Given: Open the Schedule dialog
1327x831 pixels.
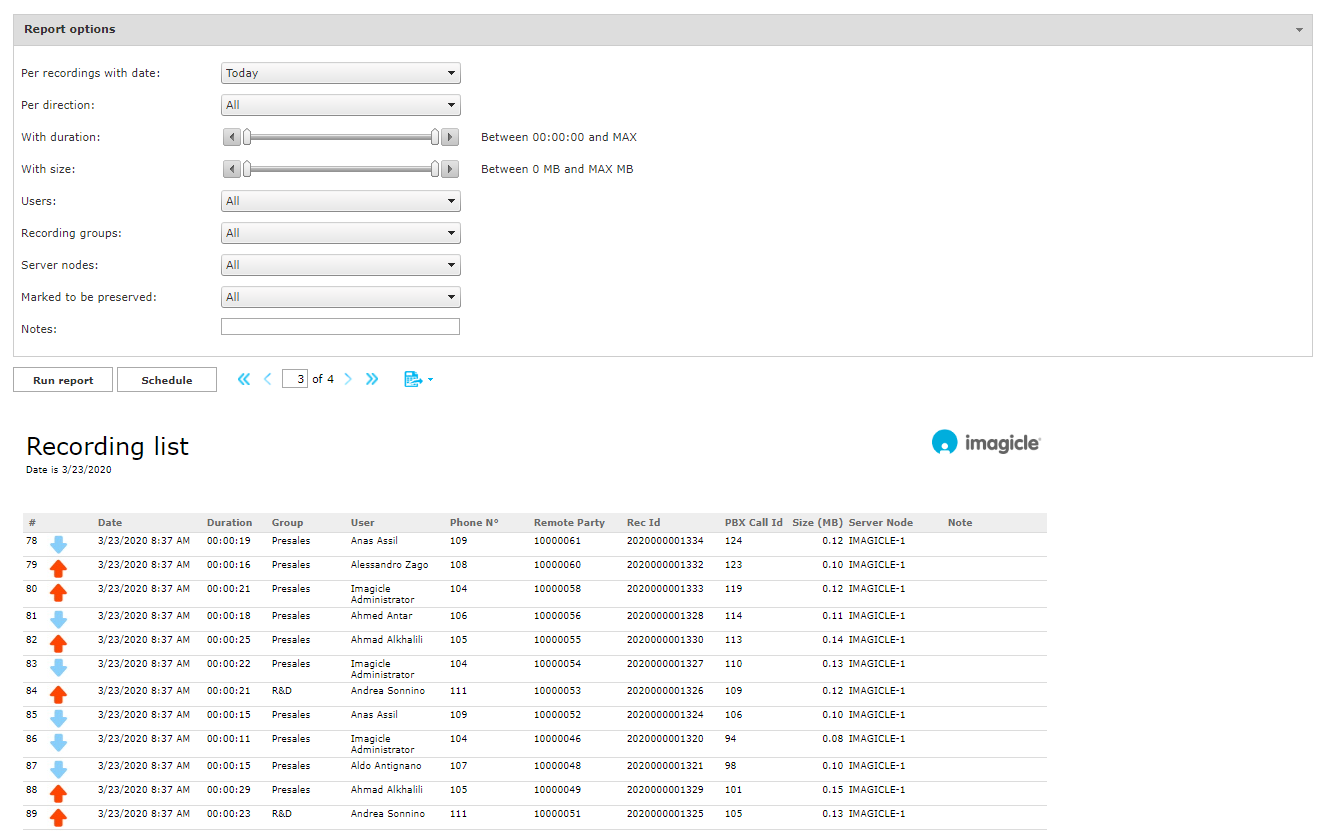Looking at the screenshot, I should coord(166,379).
